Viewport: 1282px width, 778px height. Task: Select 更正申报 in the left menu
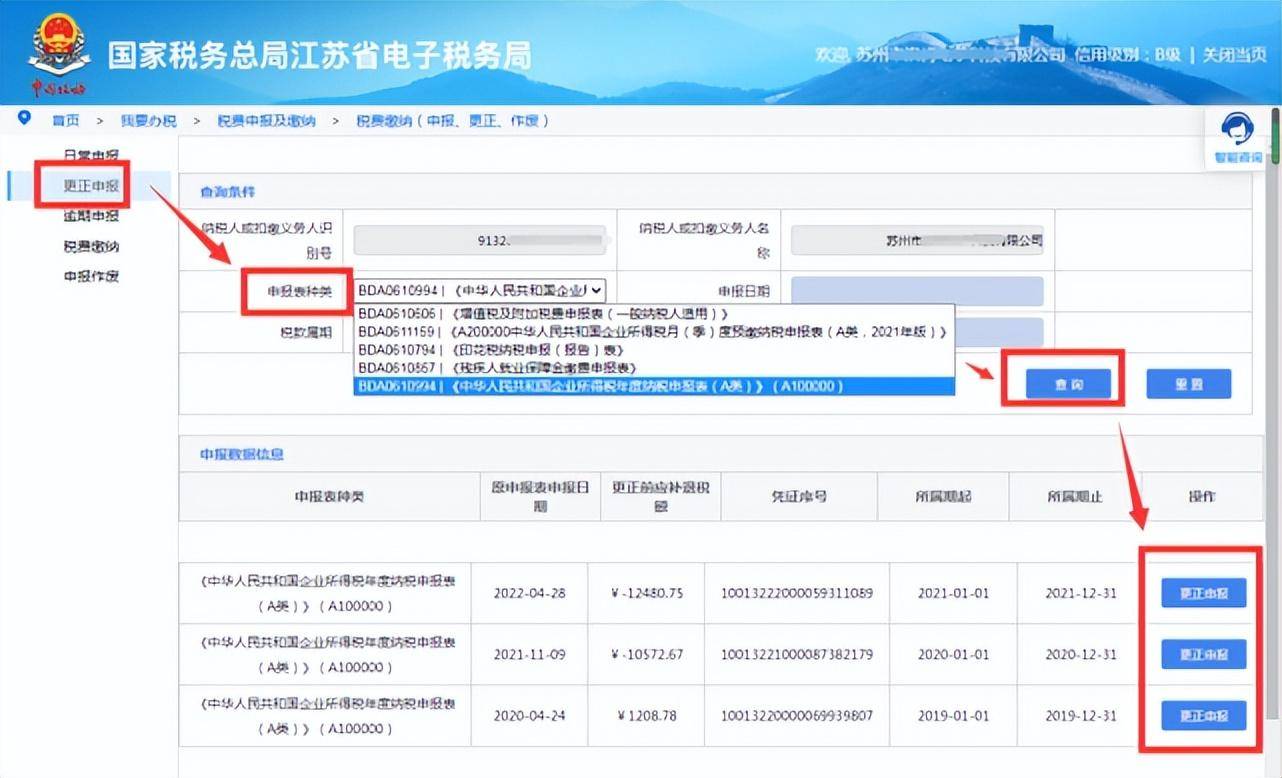coord(91,186)
